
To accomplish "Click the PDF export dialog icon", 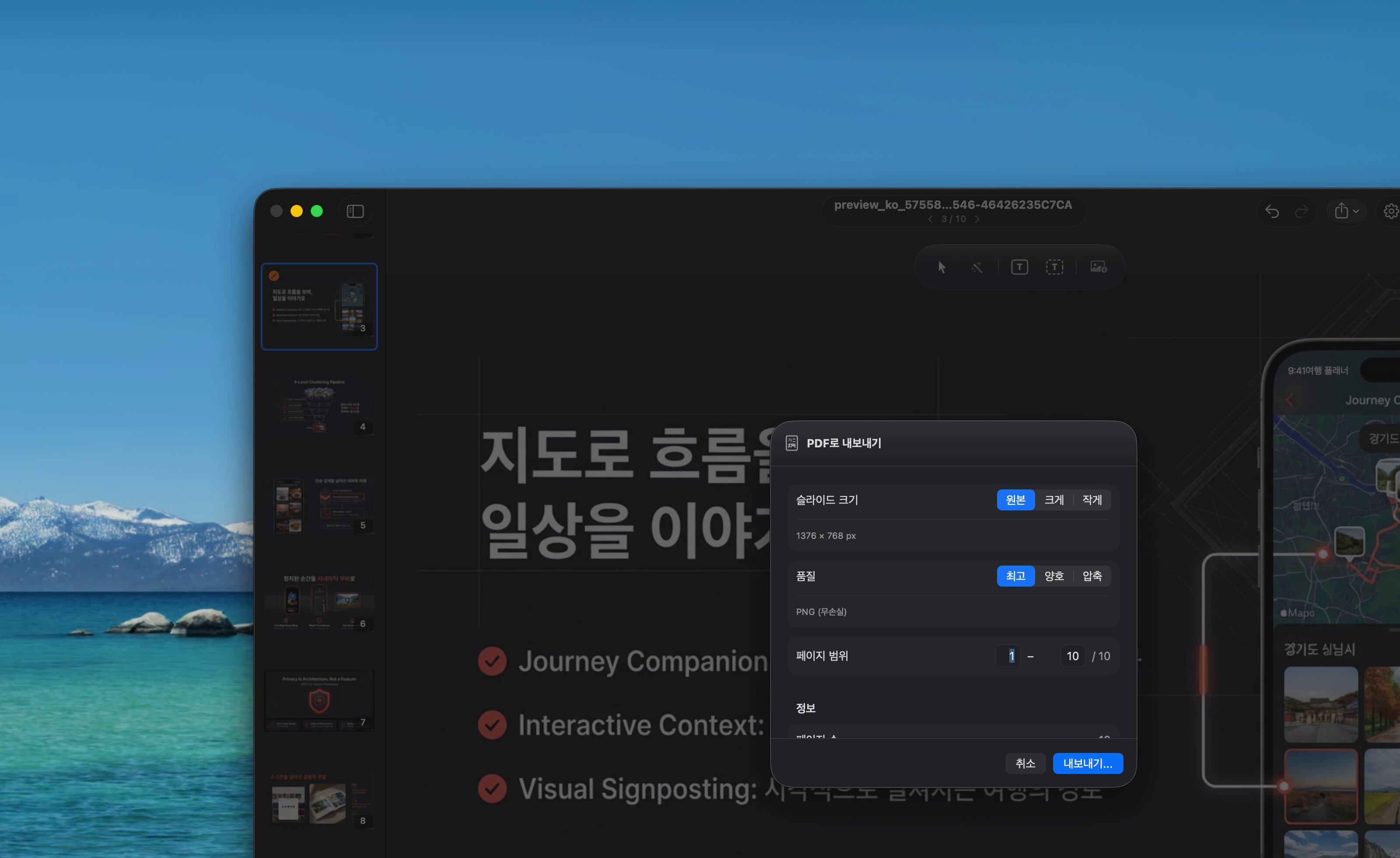I will coord(791,443).
